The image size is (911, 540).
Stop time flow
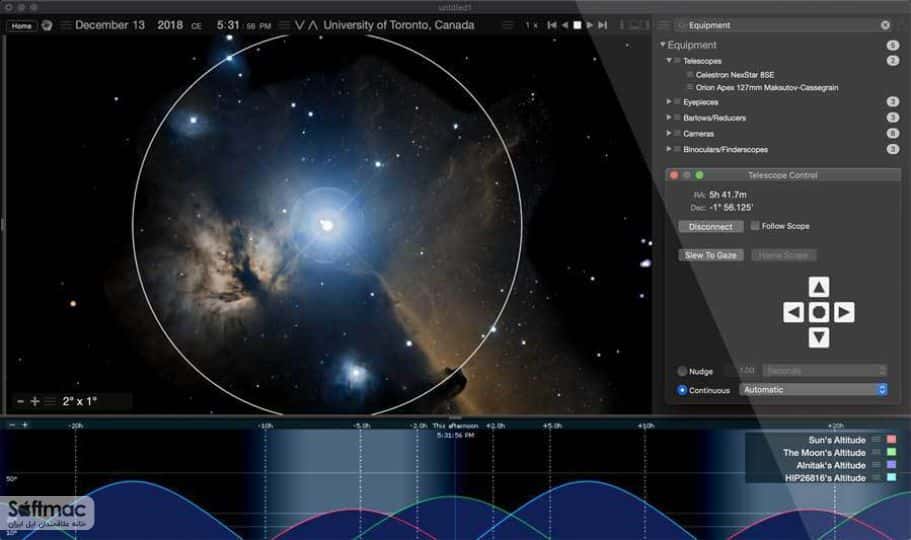click(577, 25)
